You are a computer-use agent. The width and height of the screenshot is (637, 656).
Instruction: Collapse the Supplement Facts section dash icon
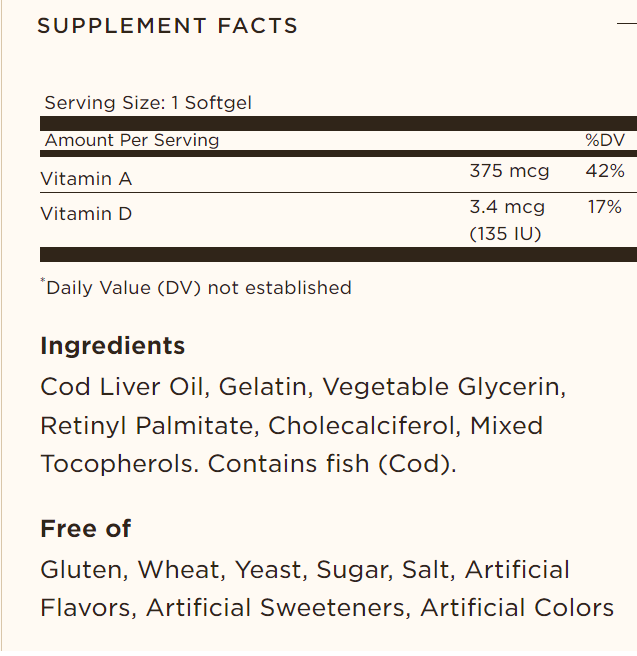coord(626,25)
